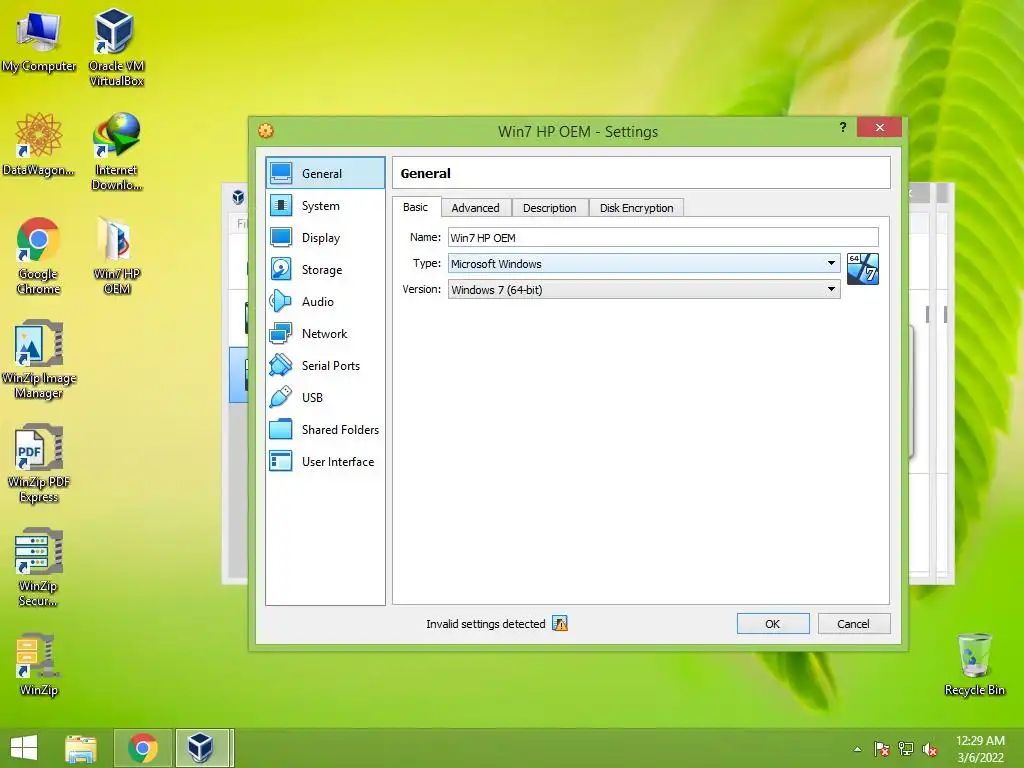Select the DataWagon desktop shortcut
Screen dimensions: 1024x768
[38, 144]
